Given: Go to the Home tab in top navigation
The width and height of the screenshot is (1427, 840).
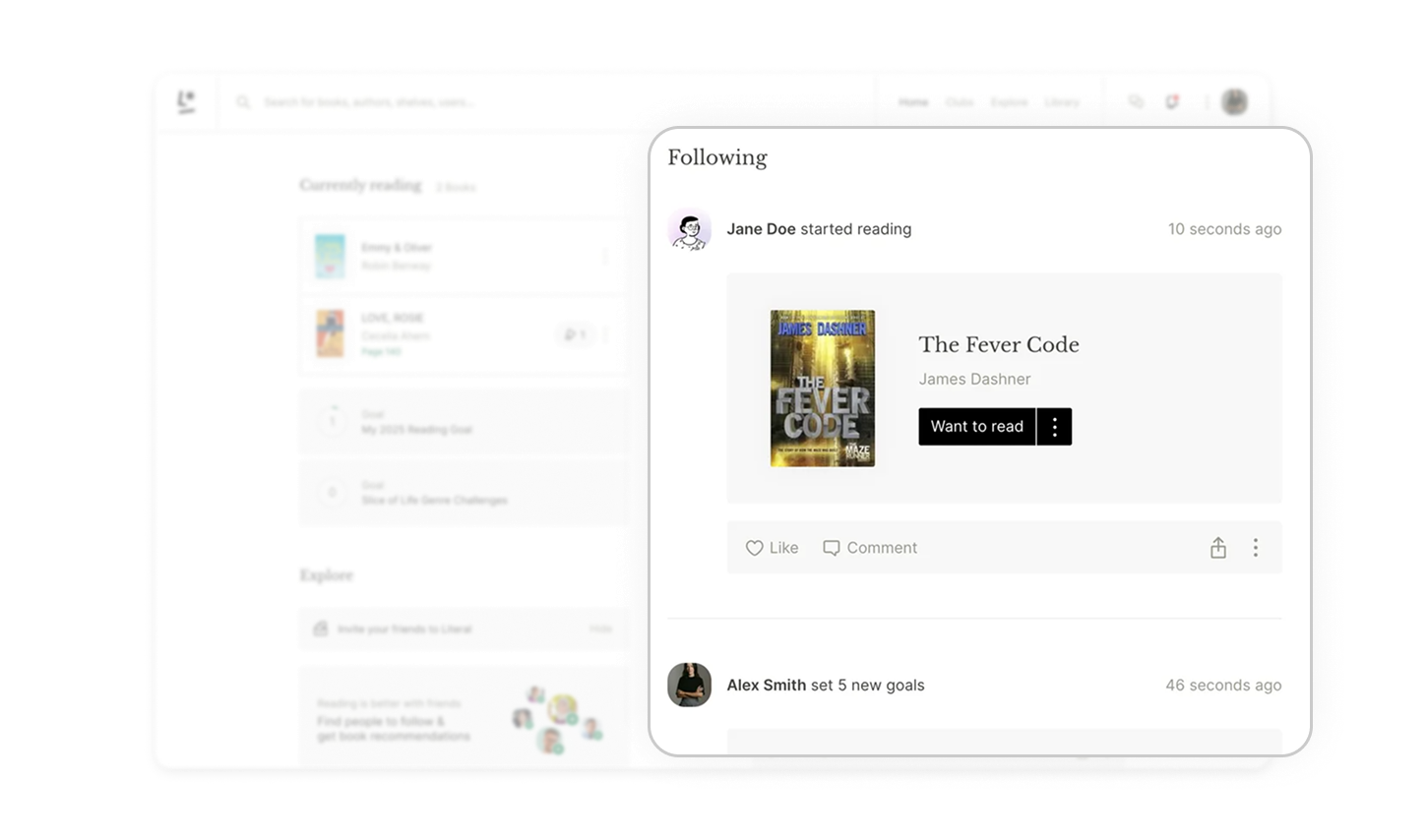Looking at the screenshot, I should (x=913, y=102).
